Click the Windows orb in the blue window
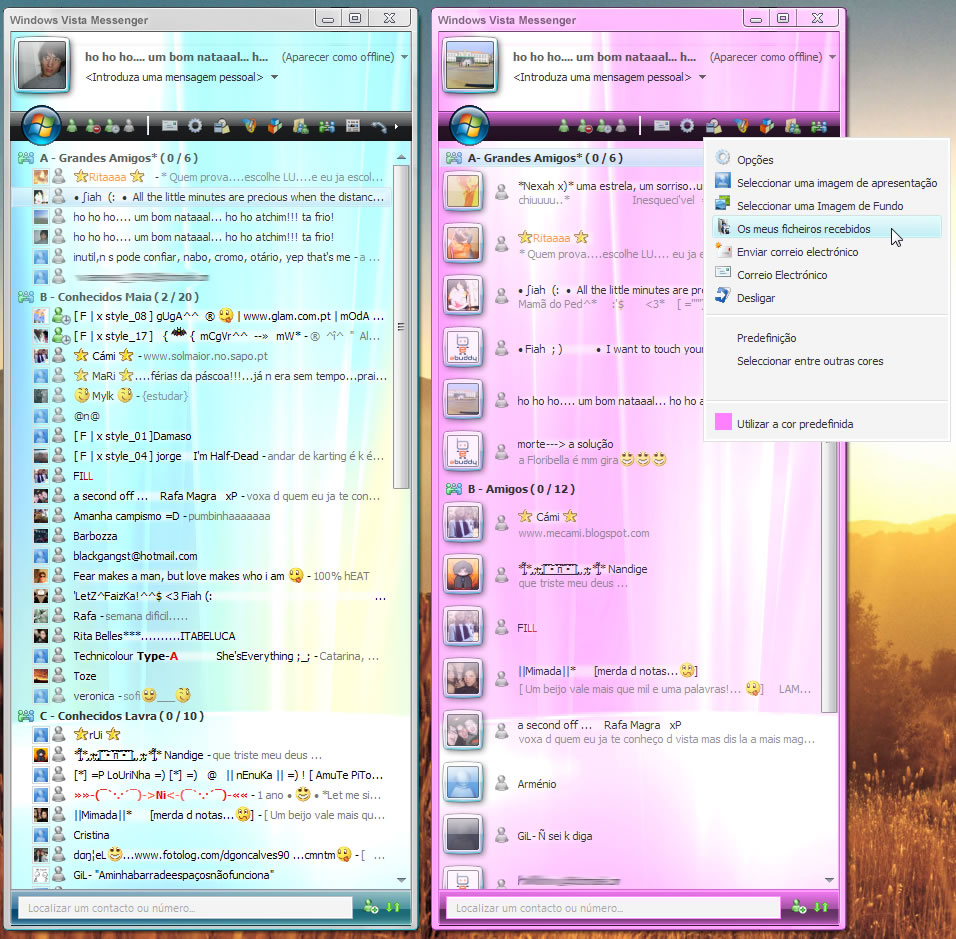This screenshot has height=939, width=956. 41,126
